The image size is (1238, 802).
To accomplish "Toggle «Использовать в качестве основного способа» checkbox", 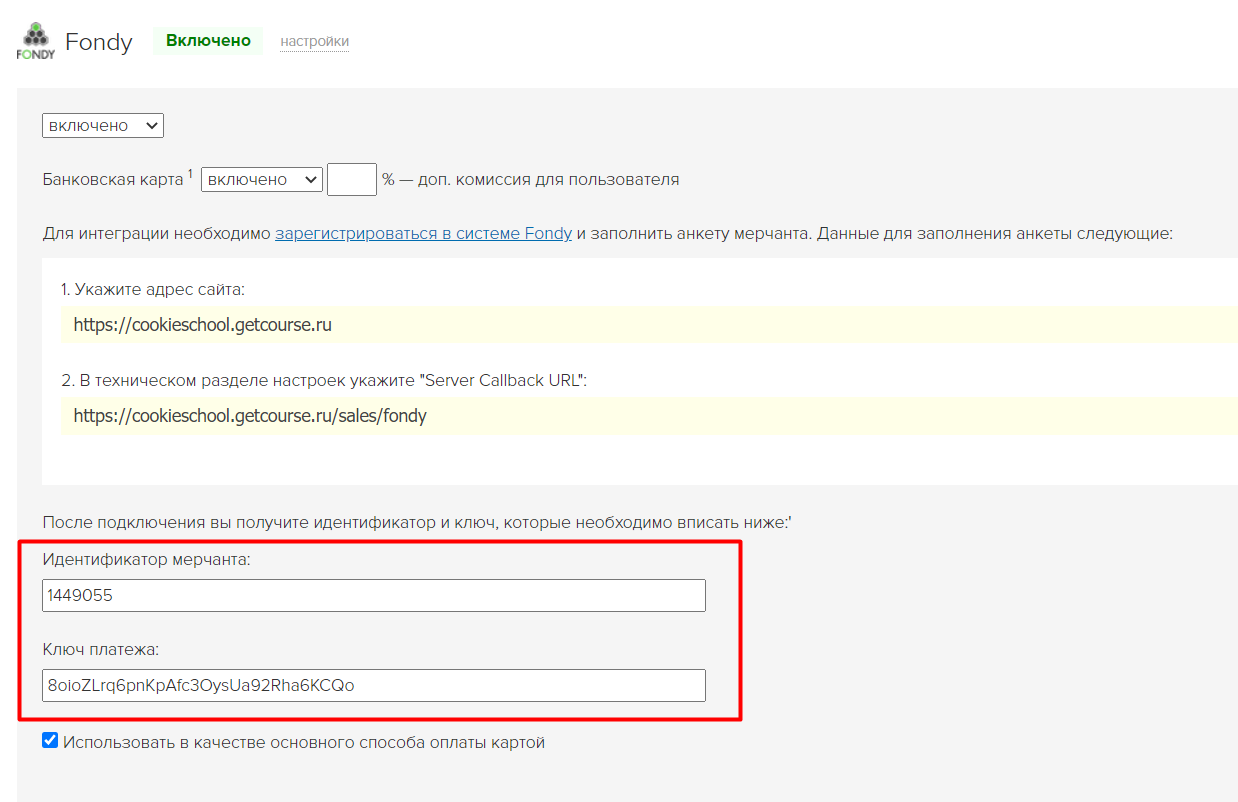I will [x=50, y=741].
